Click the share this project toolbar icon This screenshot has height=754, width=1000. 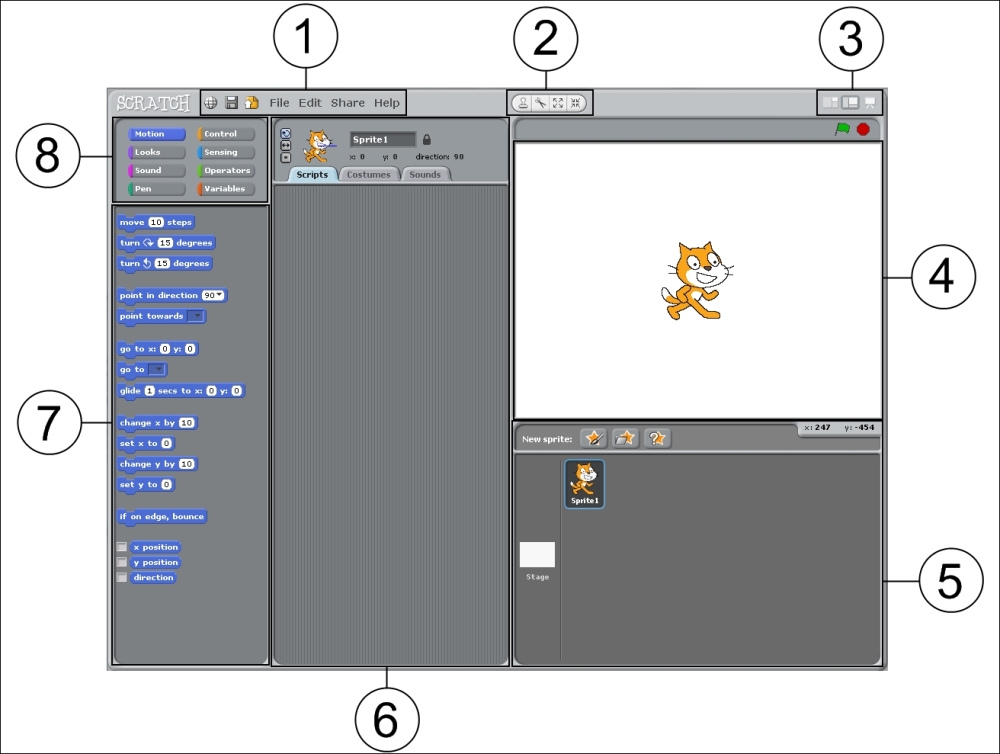coord(252,103)
